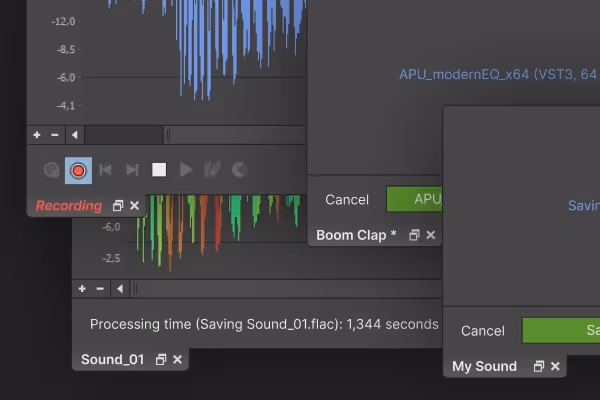Viewport: 600px width, 400px height.
Task: Click the green APU progress bar
Action: pyautogui.click(x=414, y=199)
